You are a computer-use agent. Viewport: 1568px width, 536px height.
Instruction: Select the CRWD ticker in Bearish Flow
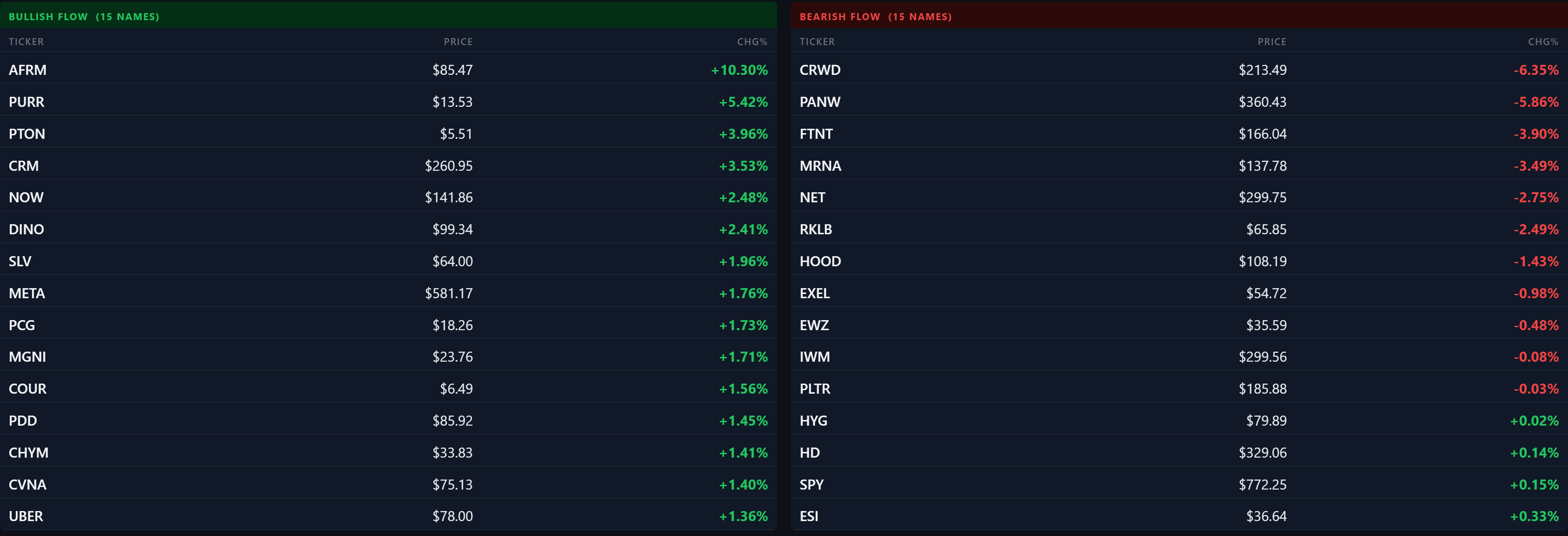click(820, 70)
